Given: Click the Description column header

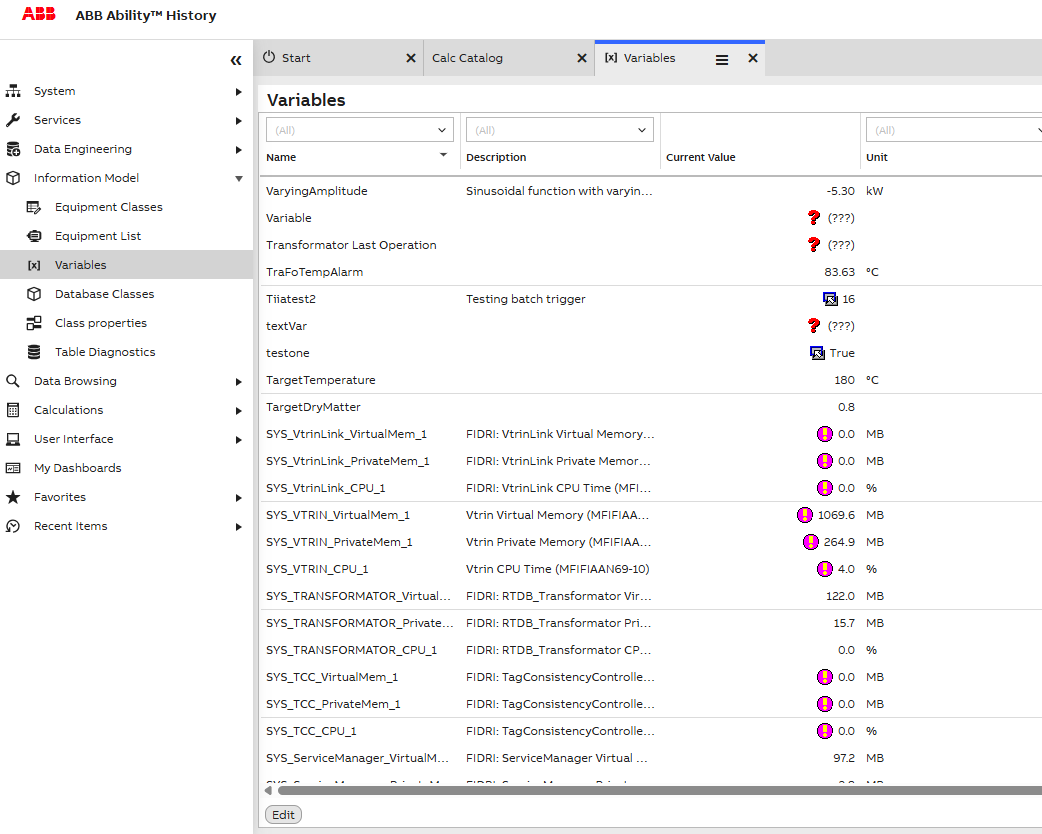Looking at the screenshot, I should 496,157.
